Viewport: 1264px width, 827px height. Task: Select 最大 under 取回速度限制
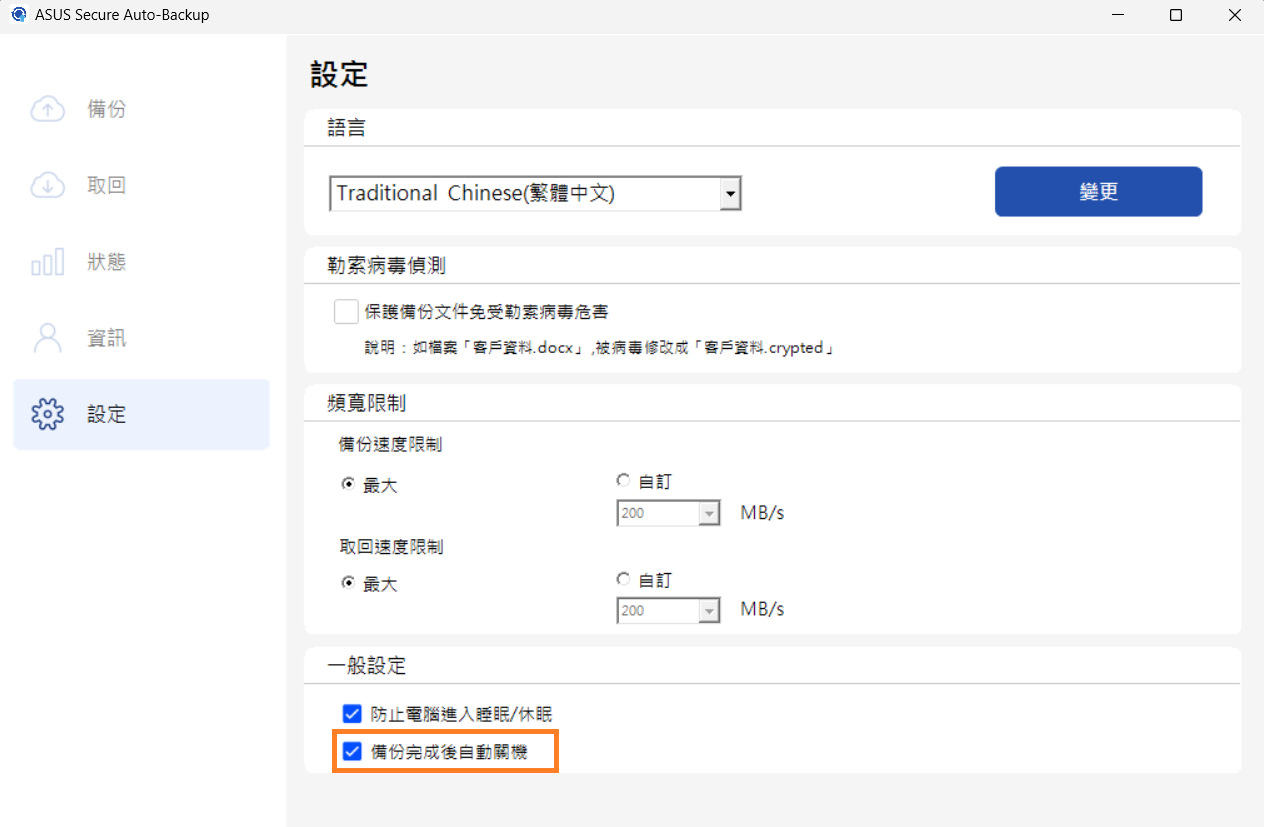[348, 582]
